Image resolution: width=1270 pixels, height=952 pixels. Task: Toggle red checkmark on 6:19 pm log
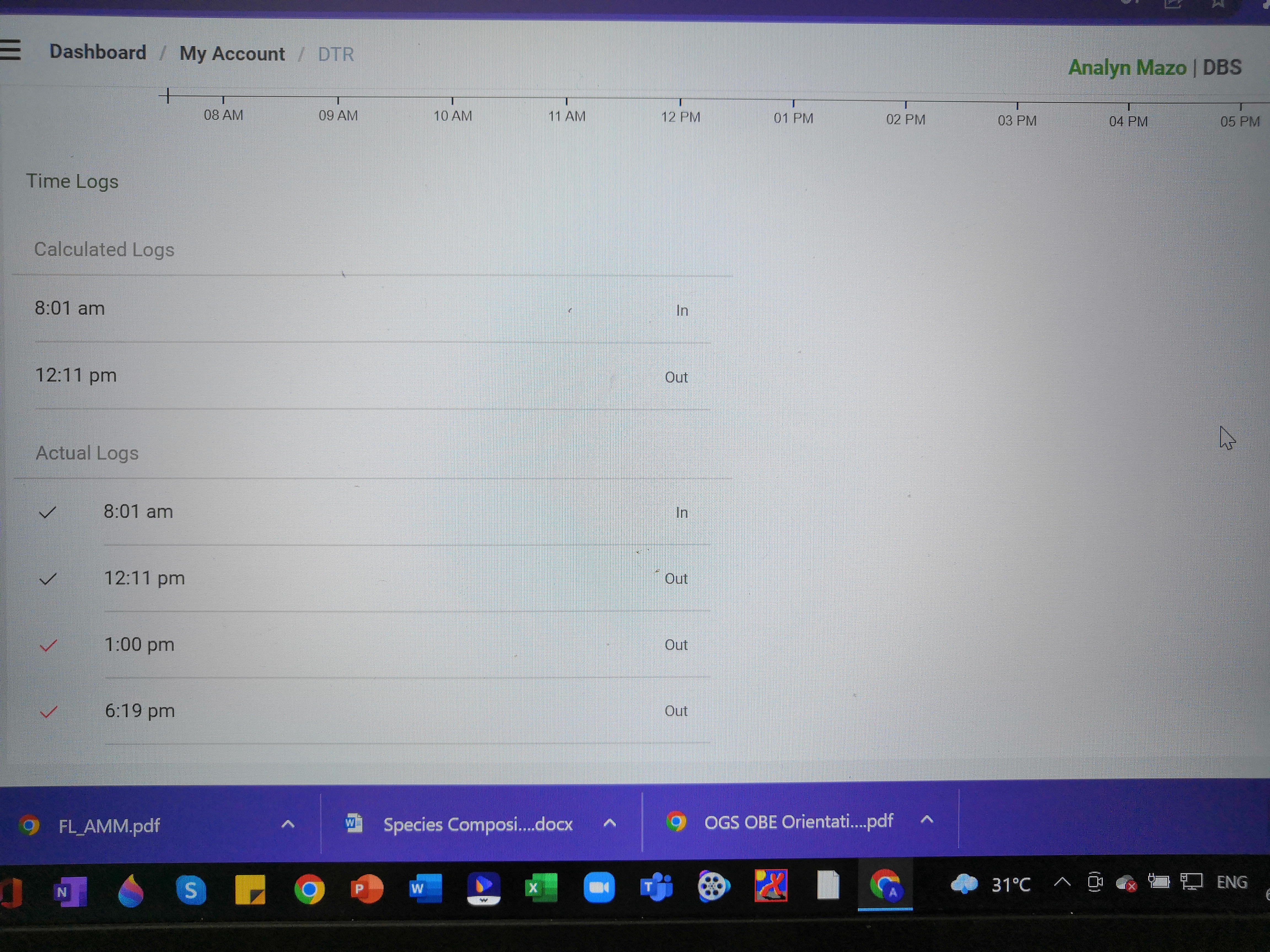coord(49,712)
